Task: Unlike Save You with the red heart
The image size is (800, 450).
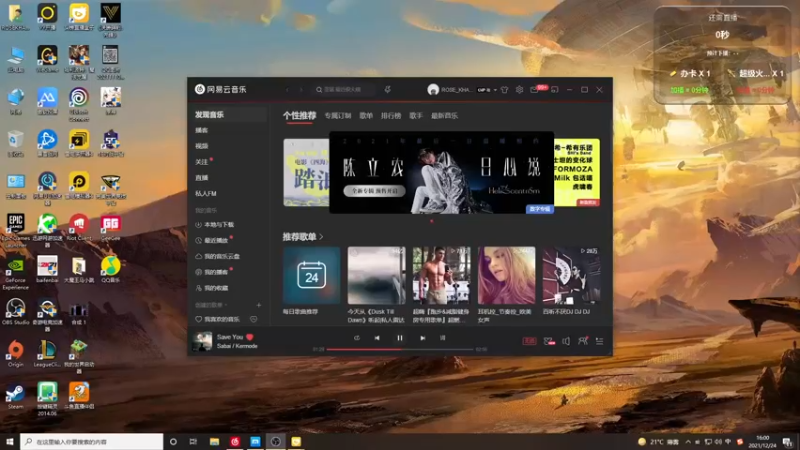Action: click(x=249, y=337)
